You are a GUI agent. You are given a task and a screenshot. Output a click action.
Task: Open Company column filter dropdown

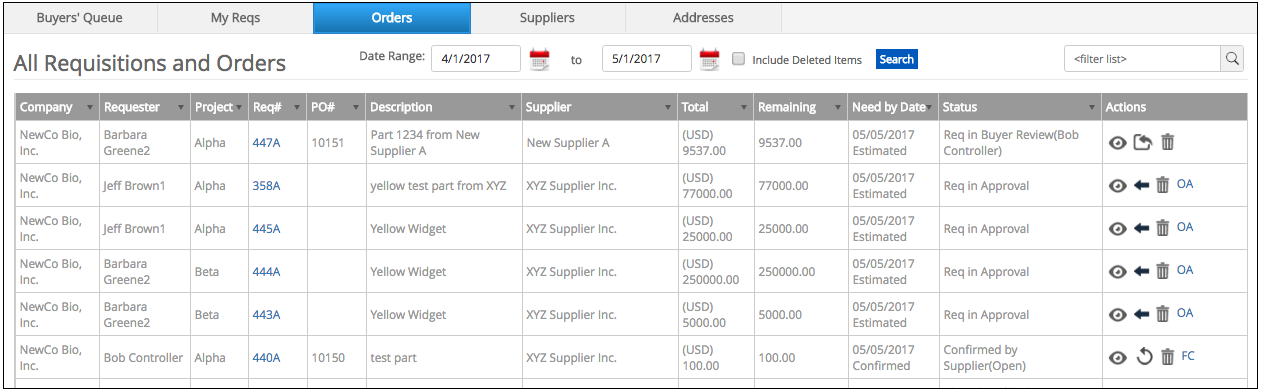90,108
